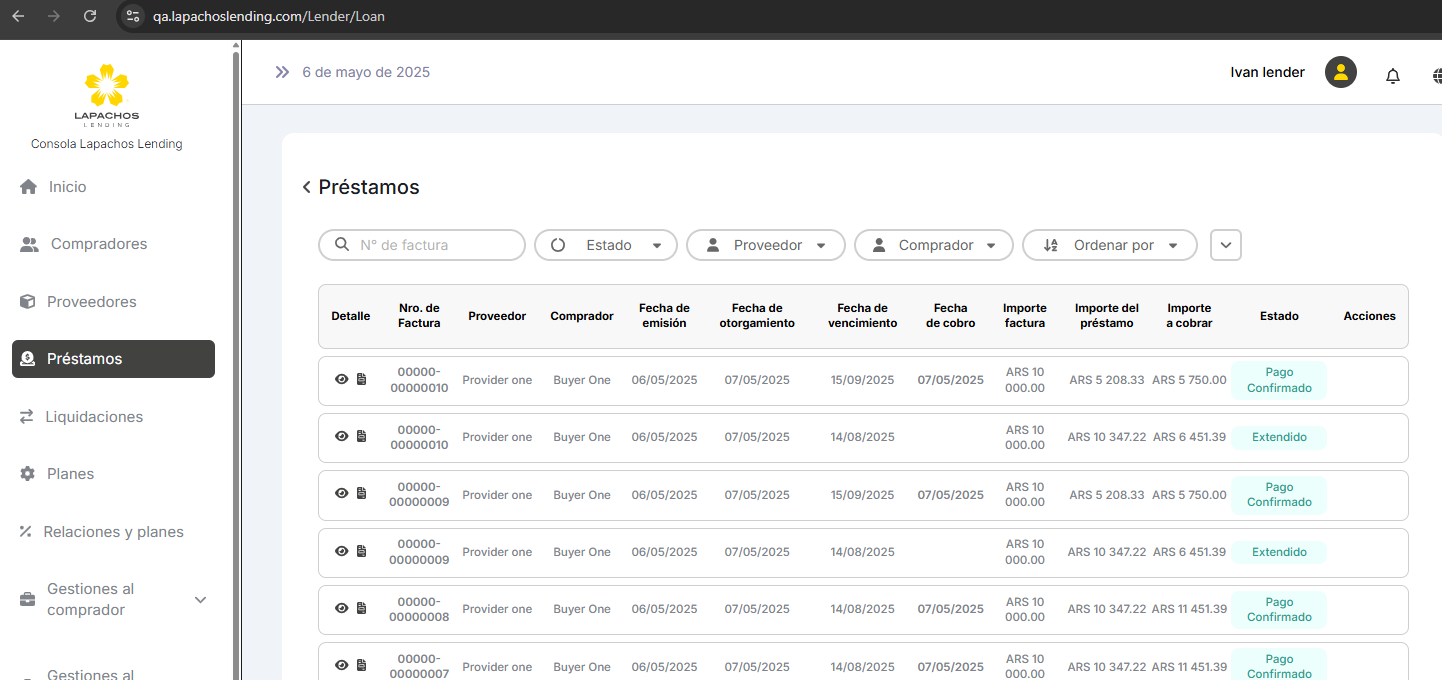1442x680 pixels.
Task: Click the browser reload icon
Action: (x=90, y=16)
